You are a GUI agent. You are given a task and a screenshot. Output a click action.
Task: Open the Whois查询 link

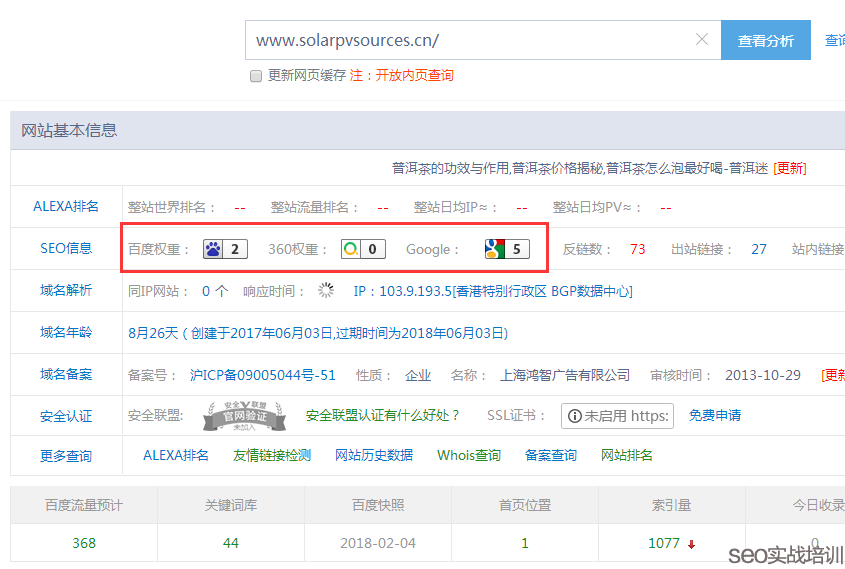(468, 455)
